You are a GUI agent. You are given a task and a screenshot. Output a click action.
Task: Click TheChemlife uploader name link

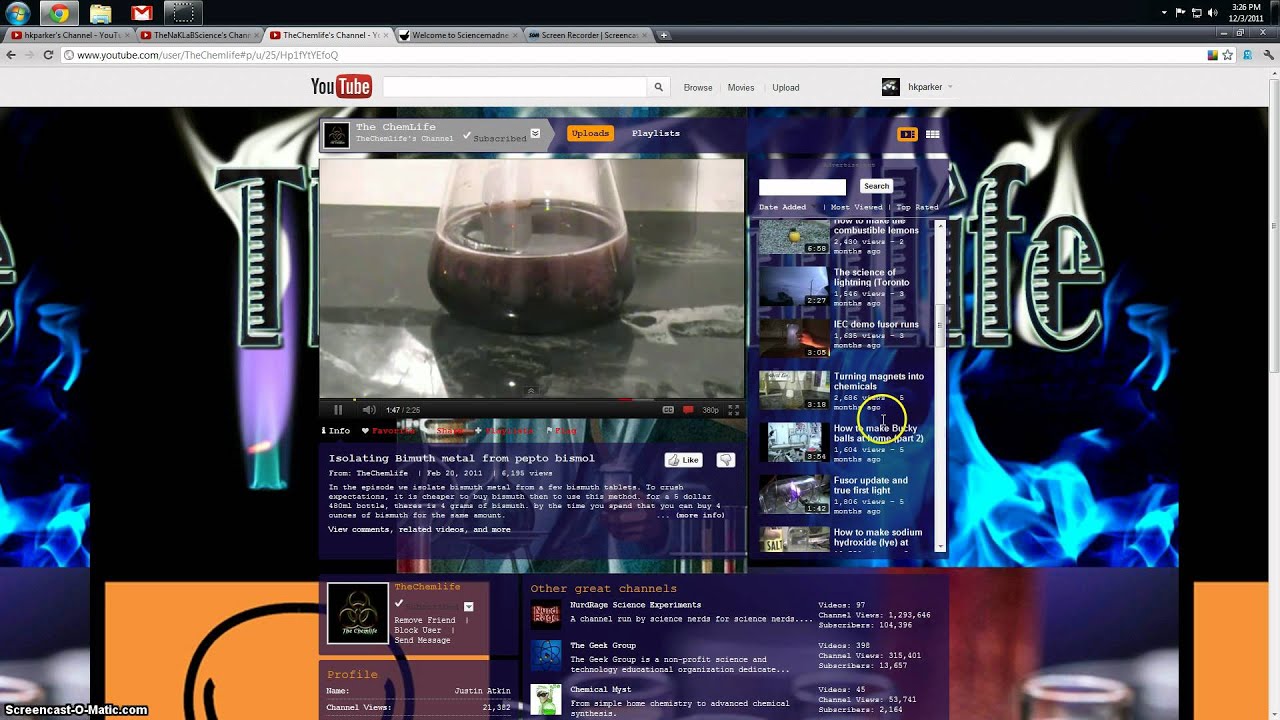(382, 473)
